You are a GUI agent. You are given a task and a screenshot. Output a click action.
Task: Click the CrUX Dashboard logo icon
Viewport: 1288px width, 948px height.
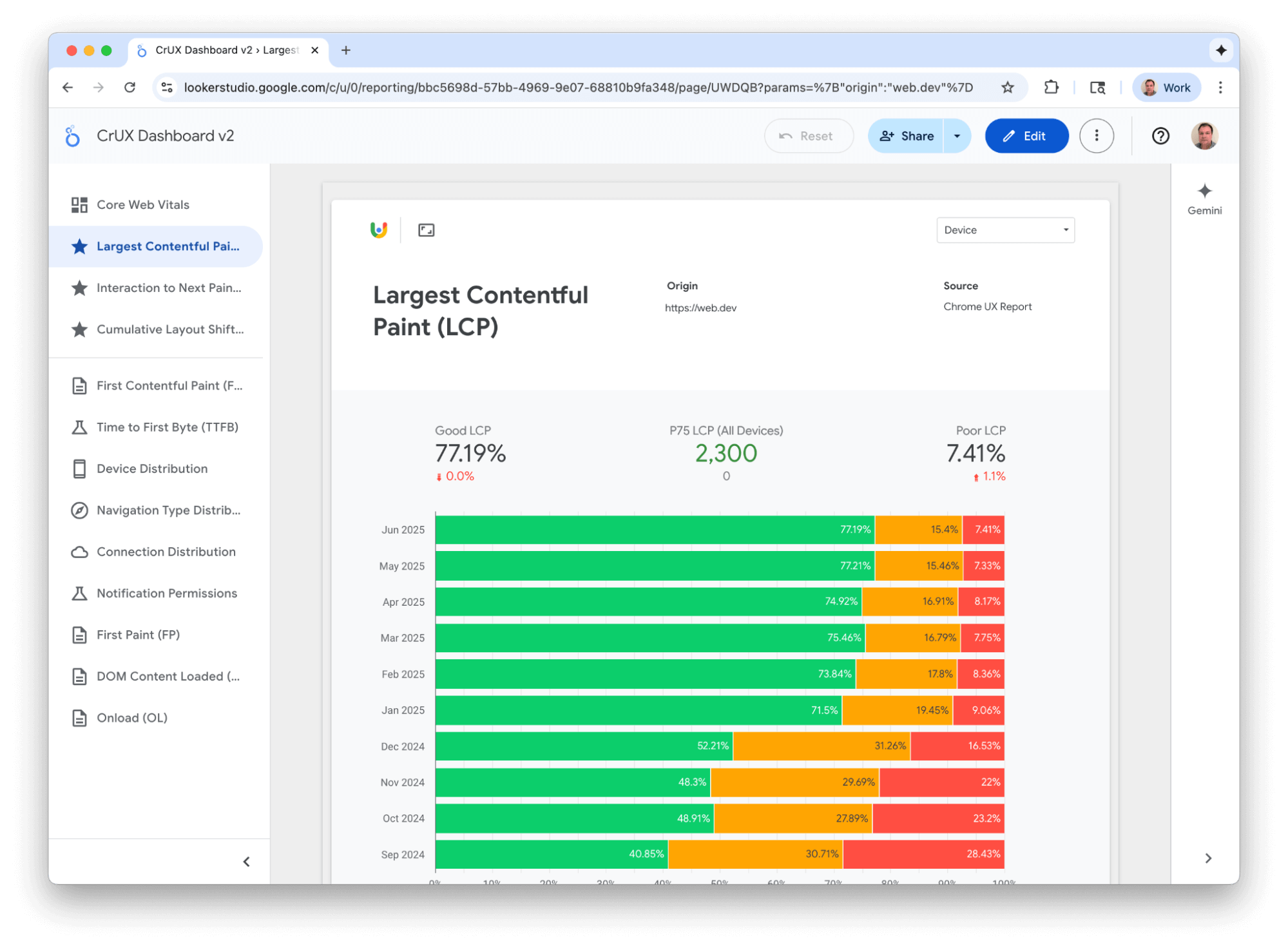pos(73,135)
